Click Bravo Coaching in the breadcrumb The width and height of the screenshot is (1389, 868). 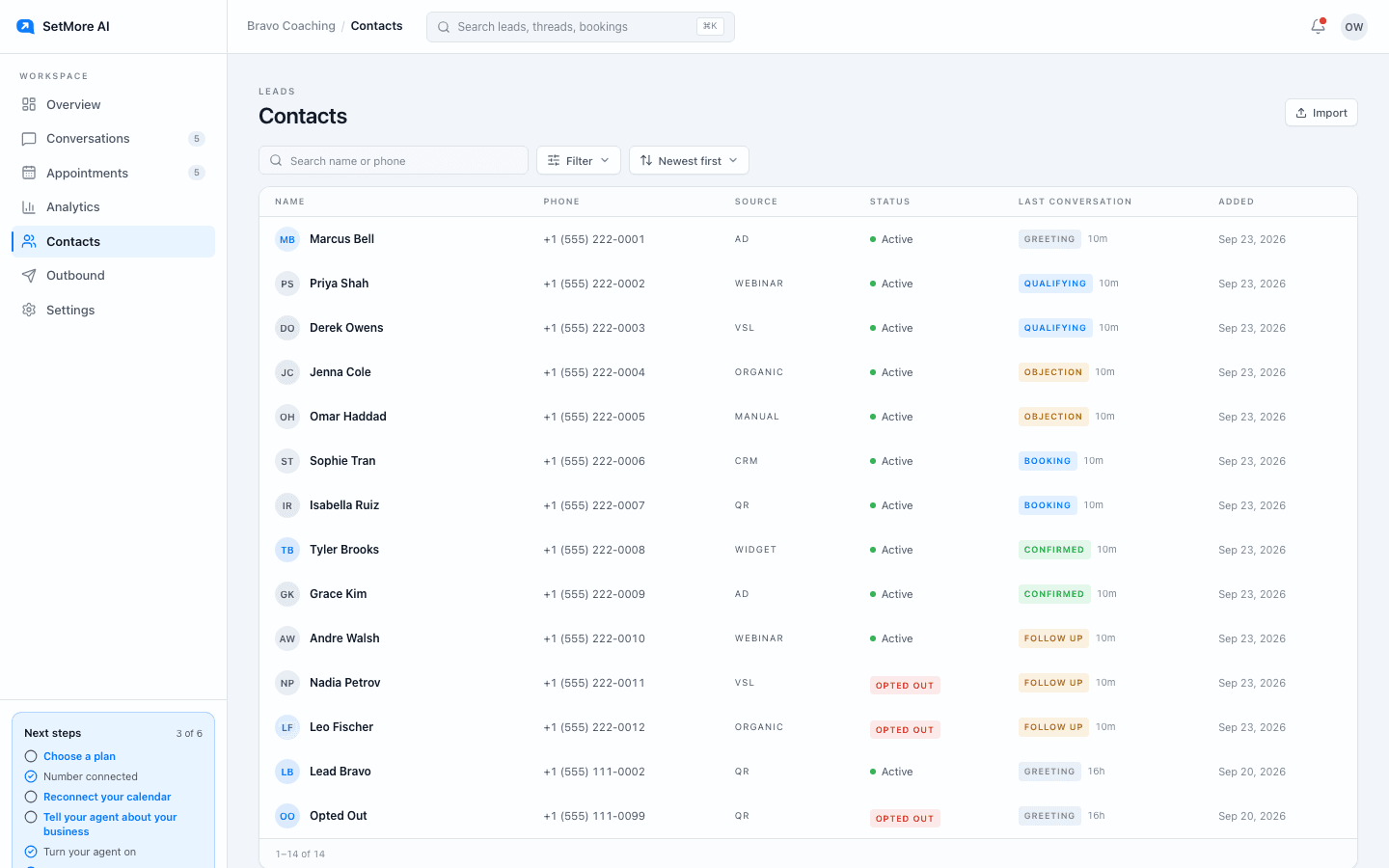(x=291, y=26)
